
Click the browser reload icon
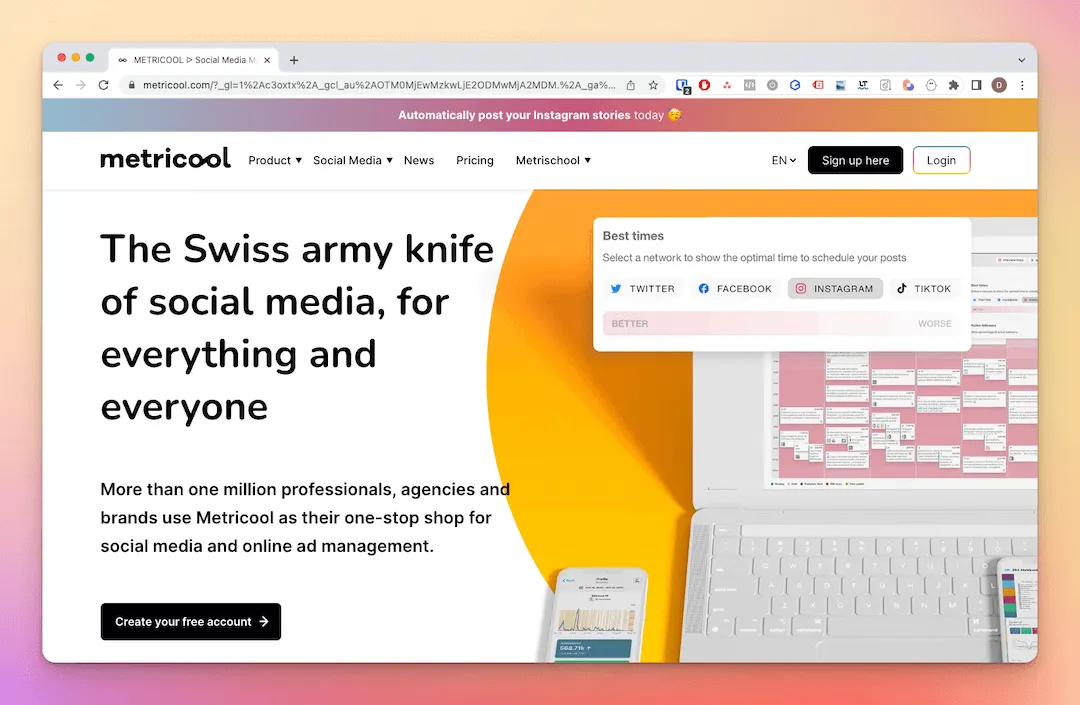tap(103, 85)
